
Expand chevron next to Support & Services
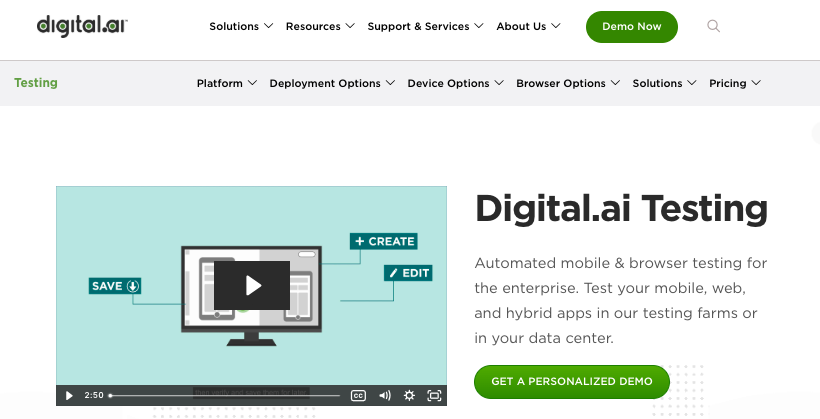coord(479,26)
